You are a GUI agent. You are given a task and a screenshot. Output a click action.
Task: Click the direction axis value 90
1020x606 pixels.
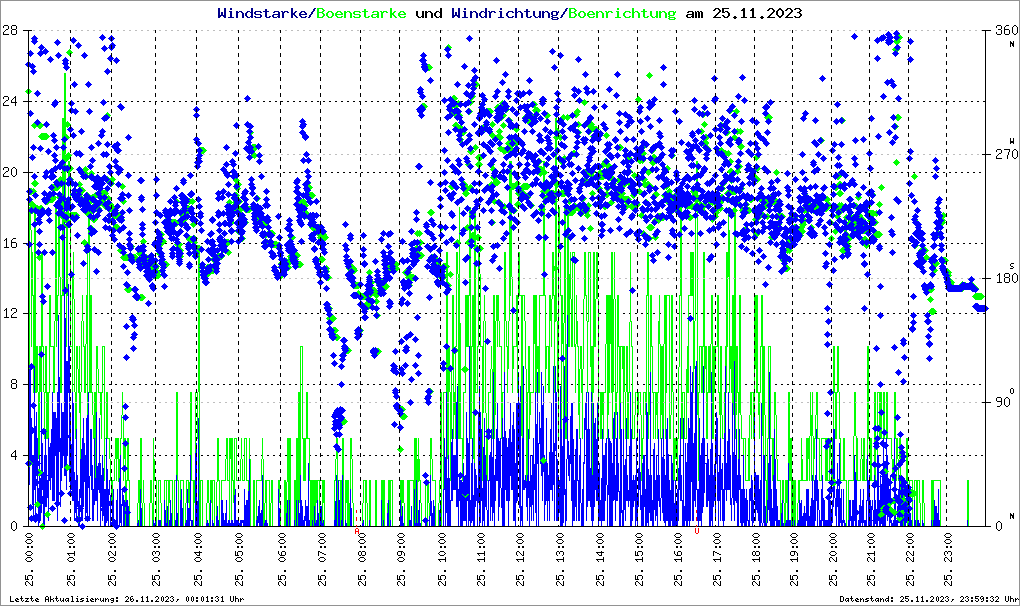(x=1004, y=402)
